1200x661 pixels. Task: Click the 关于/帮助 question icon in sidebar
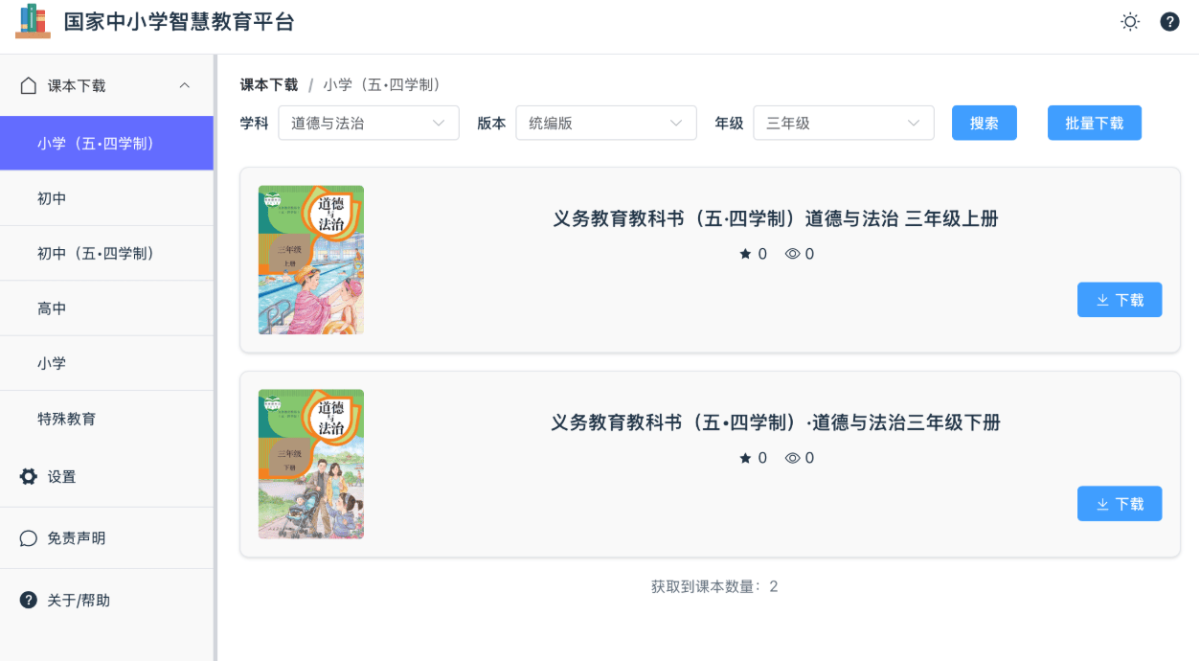(x=29, y=600)
